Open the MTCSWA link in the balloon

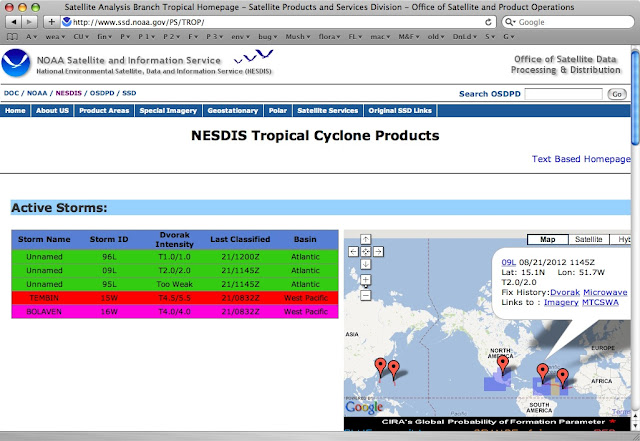coord(600,303)
